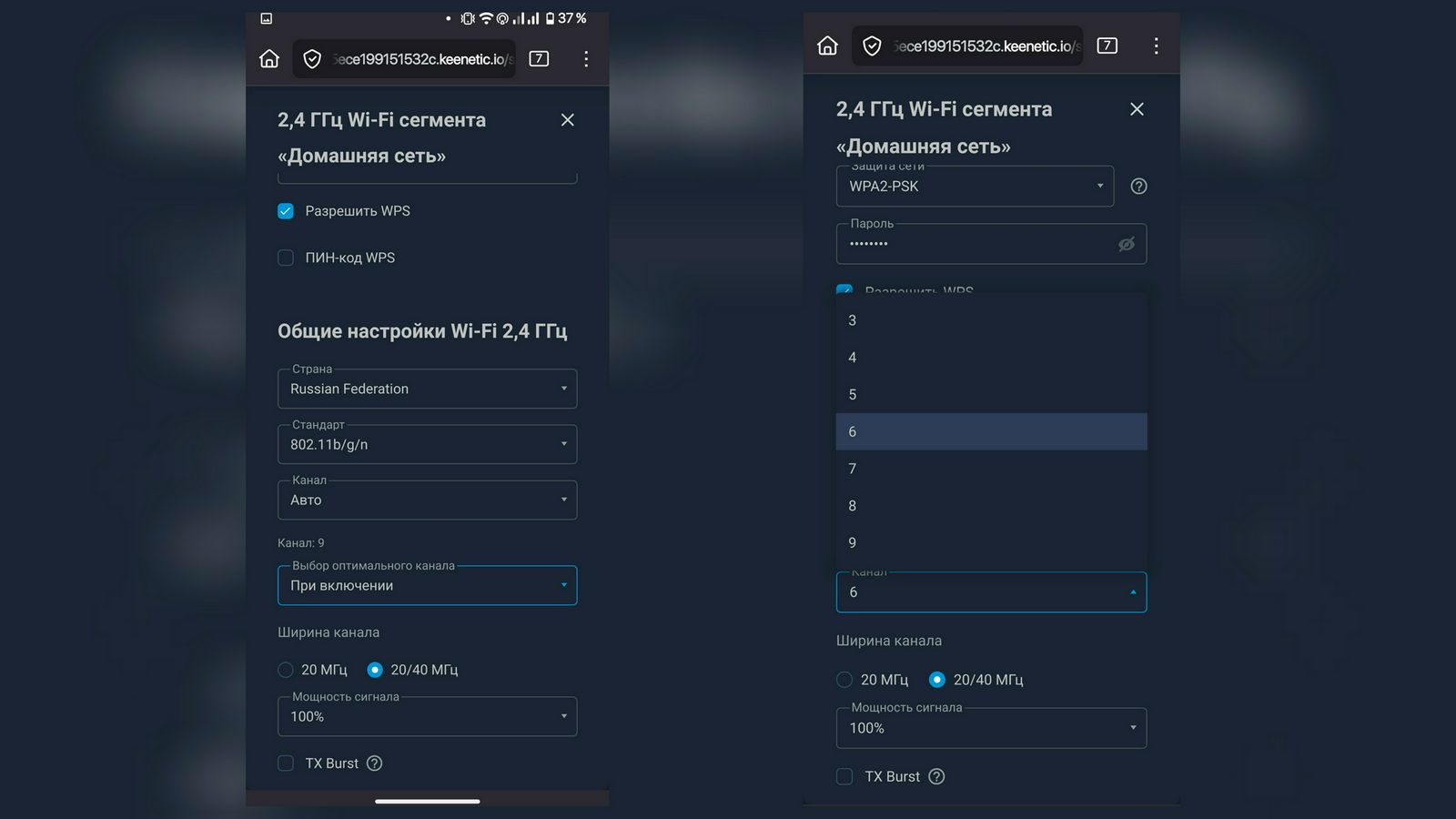Open the tab counter in the left browser
Viewport: 1456px width, 819px height.
pos(539,59)
